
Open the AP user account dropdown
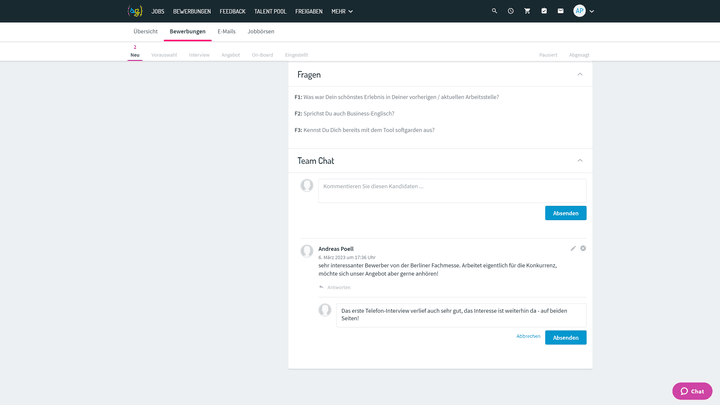pos(584,11)
